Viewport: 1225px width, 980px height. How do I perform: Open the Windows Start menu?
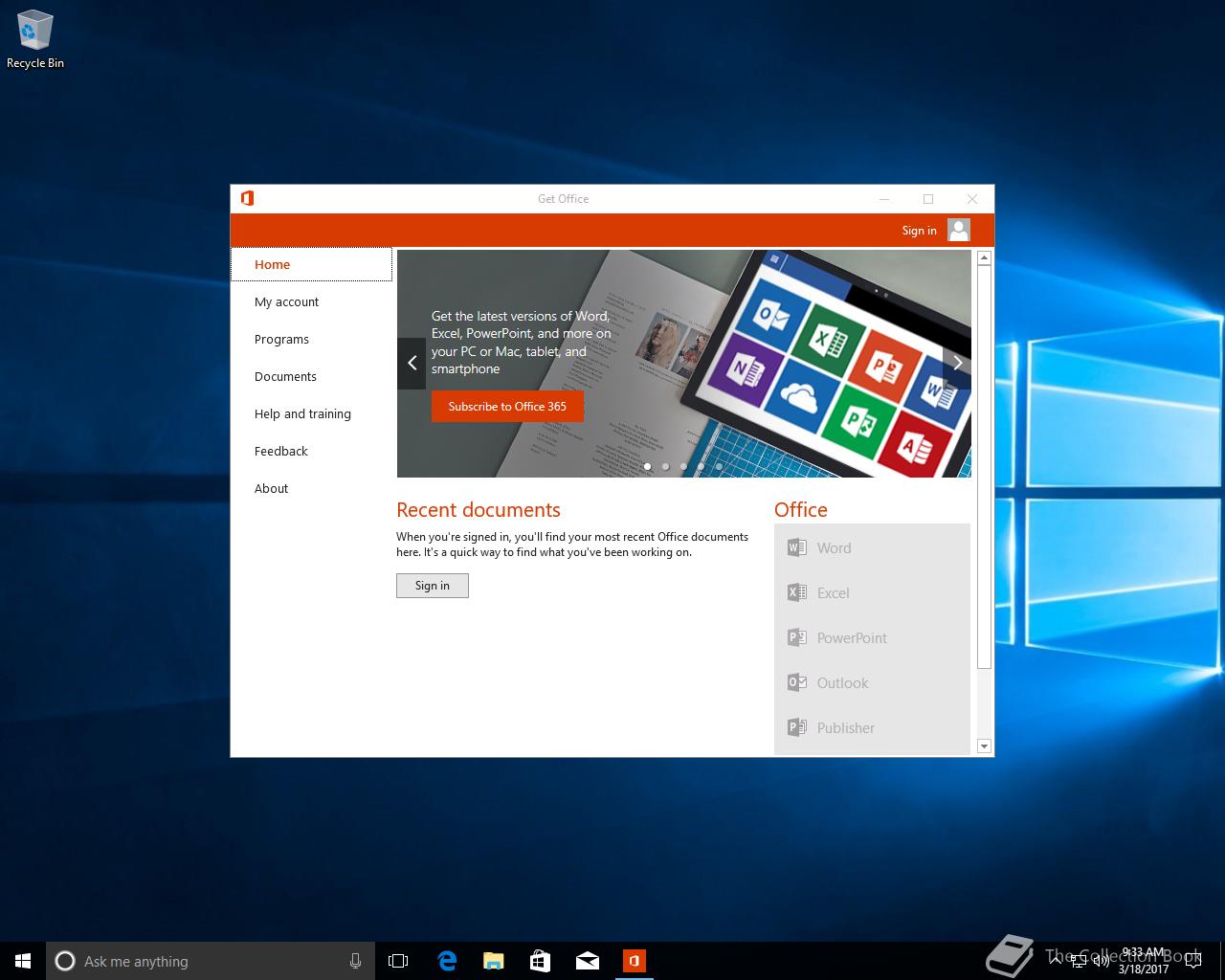coord(23,961)
